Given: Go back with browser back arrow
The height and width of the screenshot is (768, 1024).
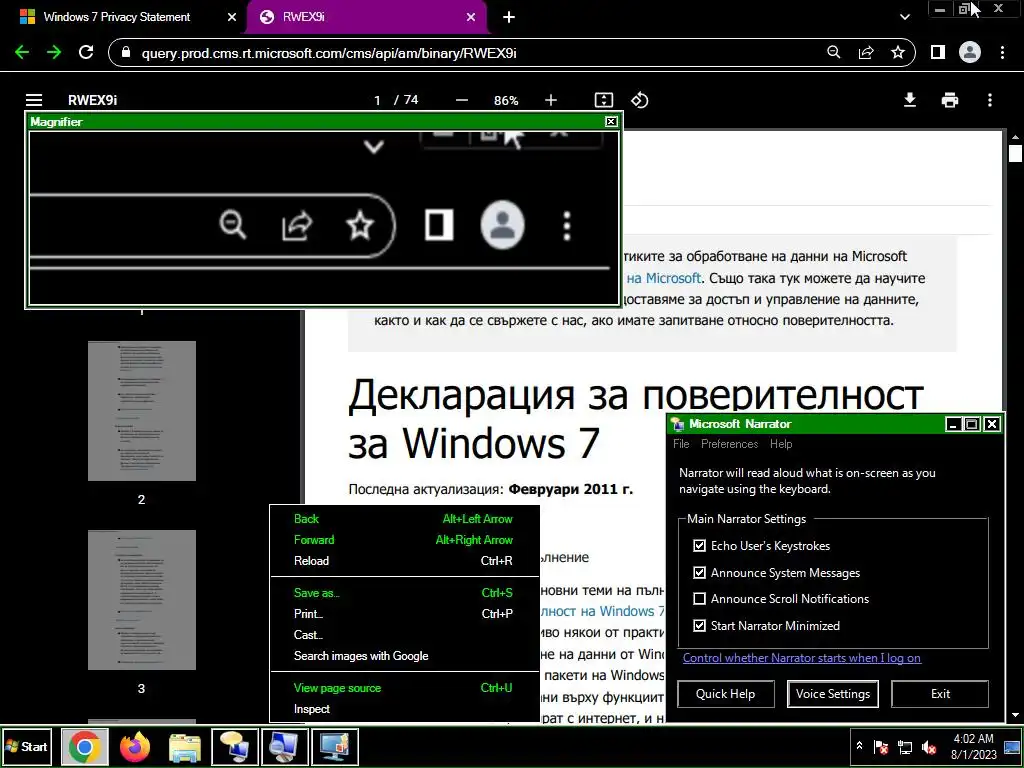Looking at the screenshot, I should tap(22, 52).
